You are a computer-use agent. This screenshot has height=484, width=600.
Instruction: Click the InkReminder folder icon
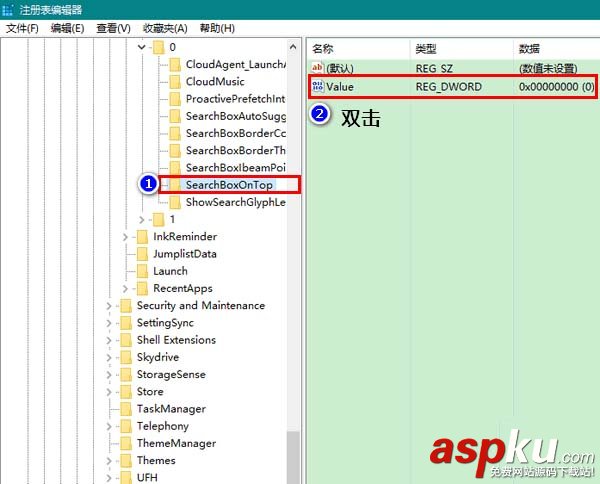pos(142,237)
